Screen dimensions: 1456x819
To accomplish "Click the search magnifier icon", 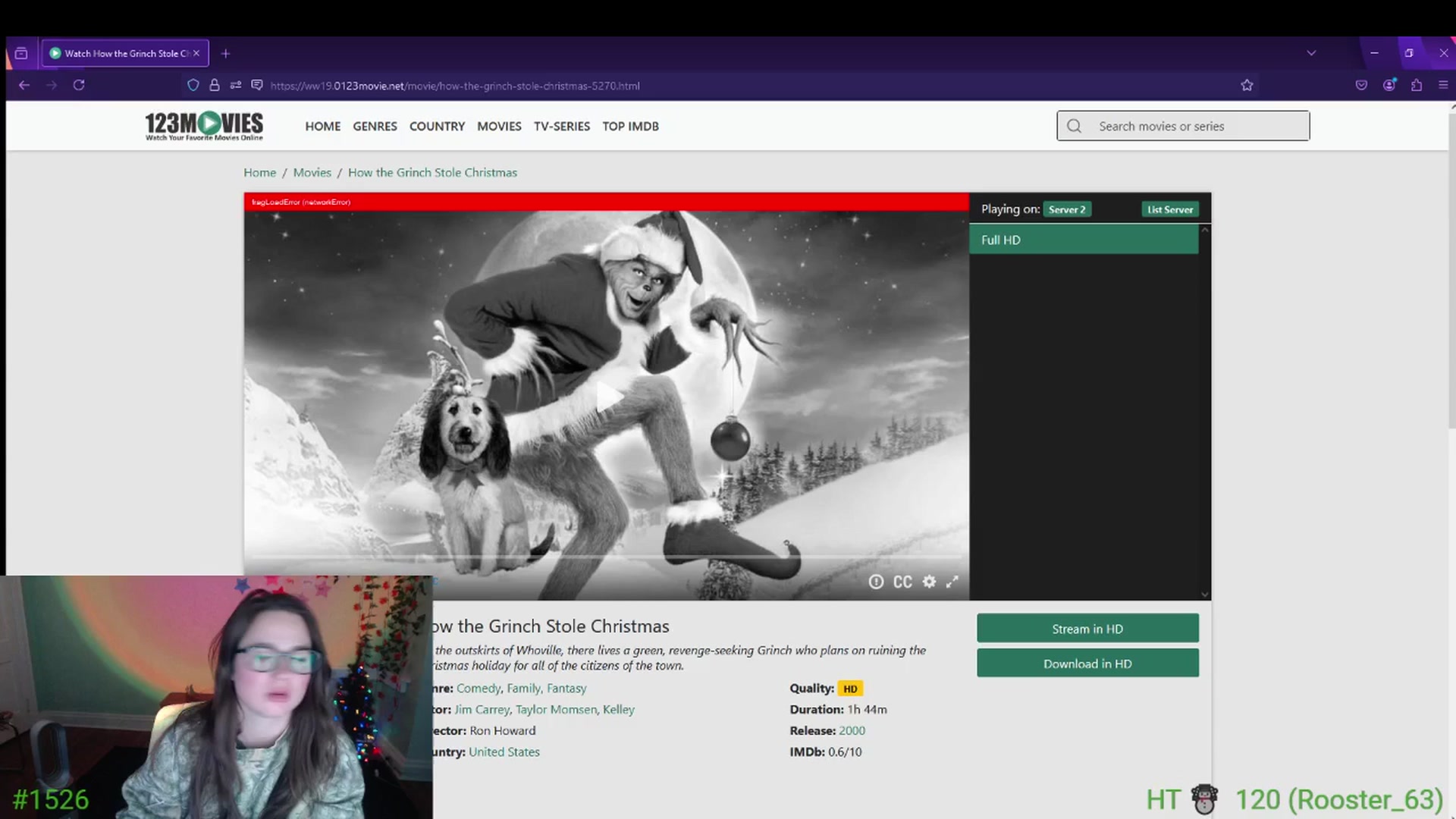I will click(1075, 126).
